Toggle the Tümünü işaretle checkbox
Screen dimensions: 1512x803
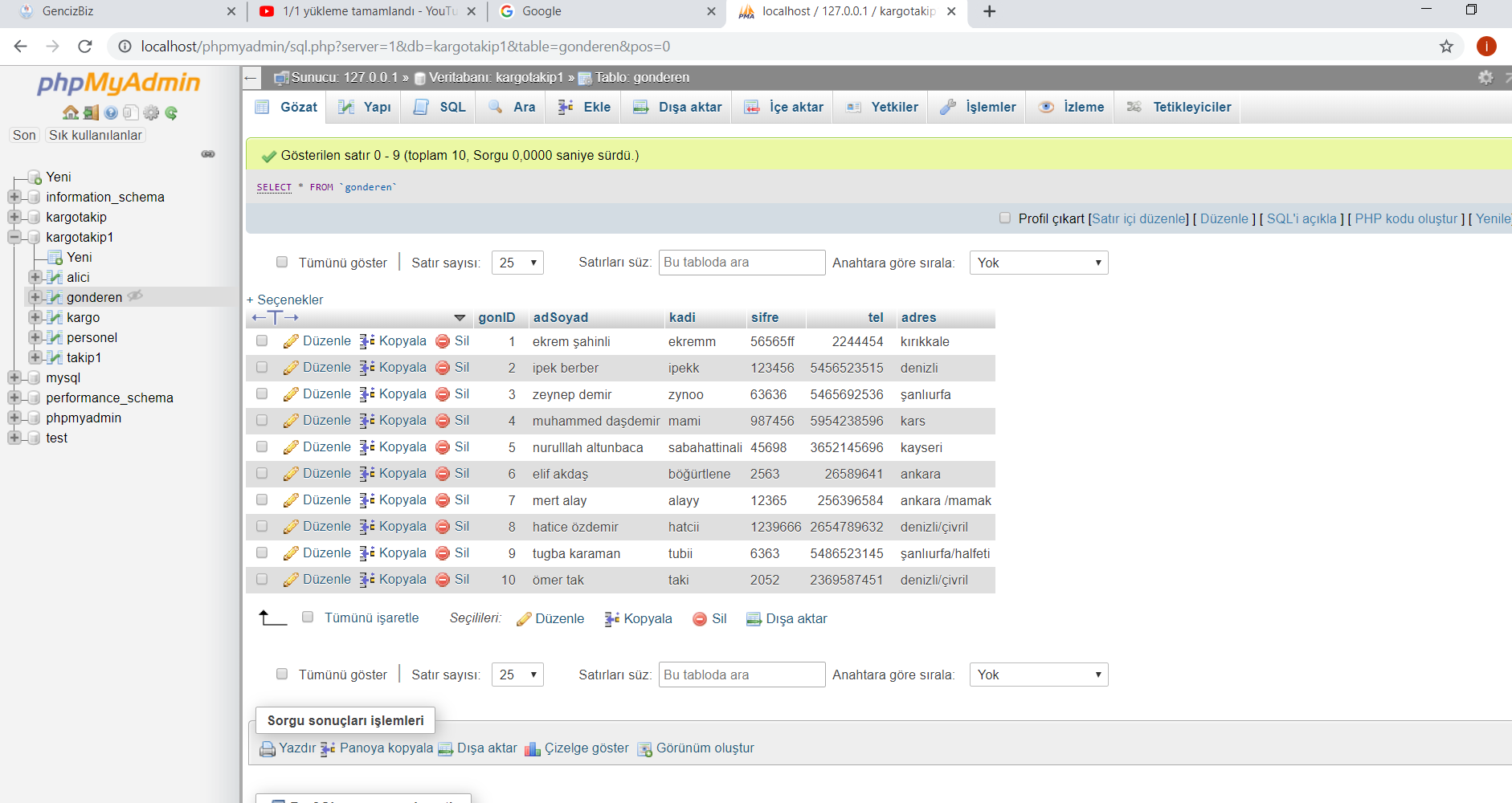click(x=308, y=618)
